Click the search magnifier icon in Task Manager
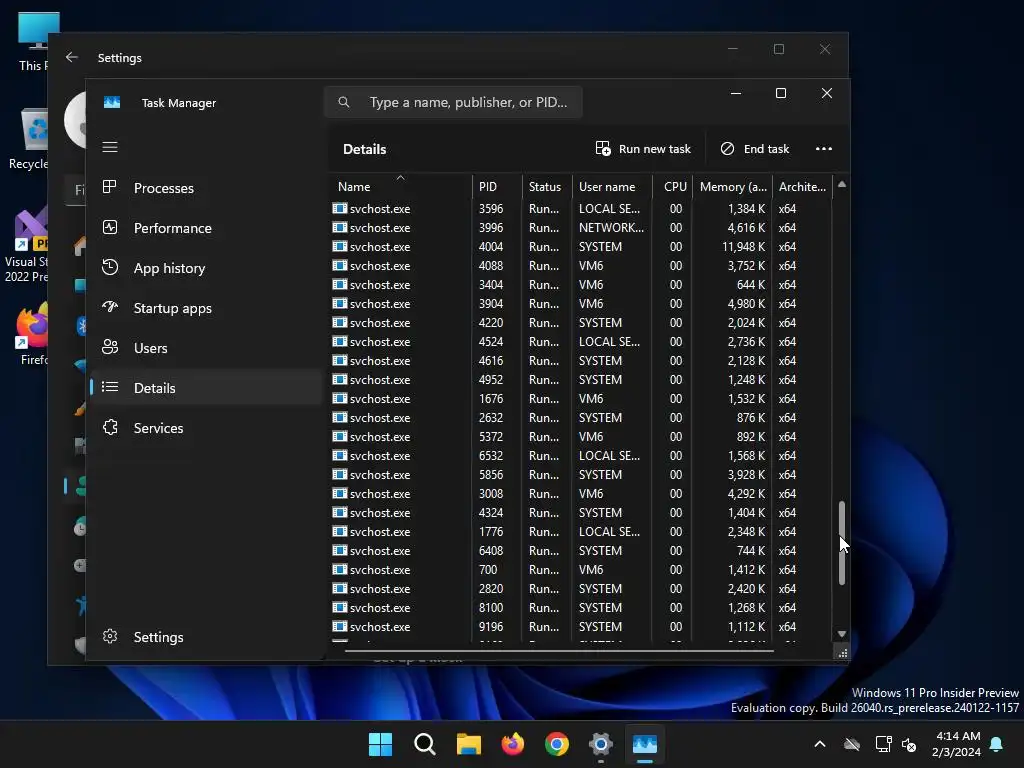Image resolution: width=1024 pixels, height=768 pixels. [x=344, y=103]
